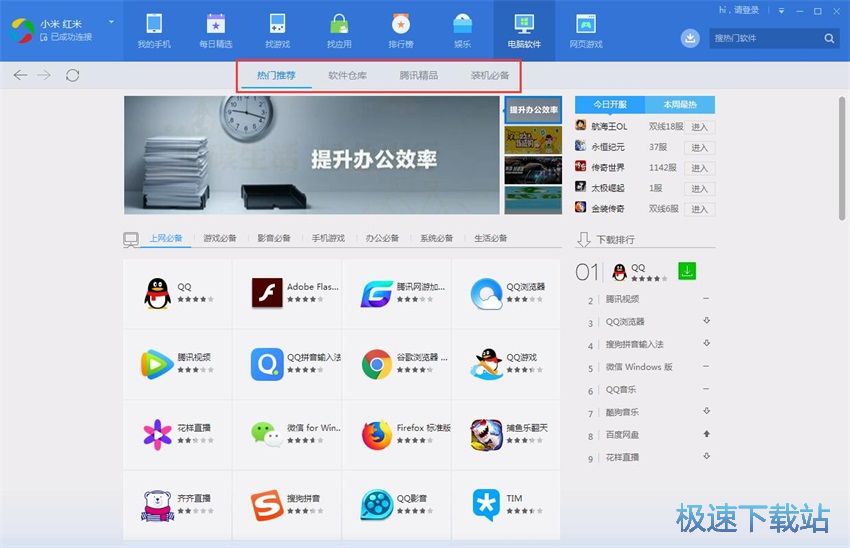Viewport: 850px width, 548px height.
Task: Click 进入 for 航海王OL
Action: click(x=699, y=127)
